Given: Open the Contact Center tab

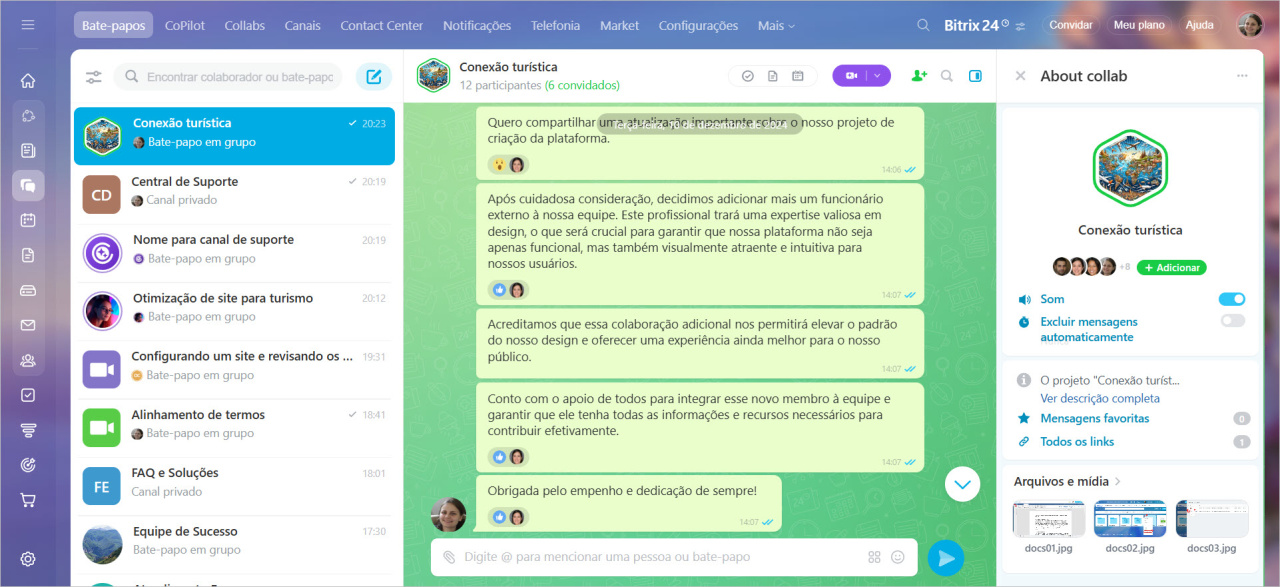Looking at the screenshot, I should 382,25.
